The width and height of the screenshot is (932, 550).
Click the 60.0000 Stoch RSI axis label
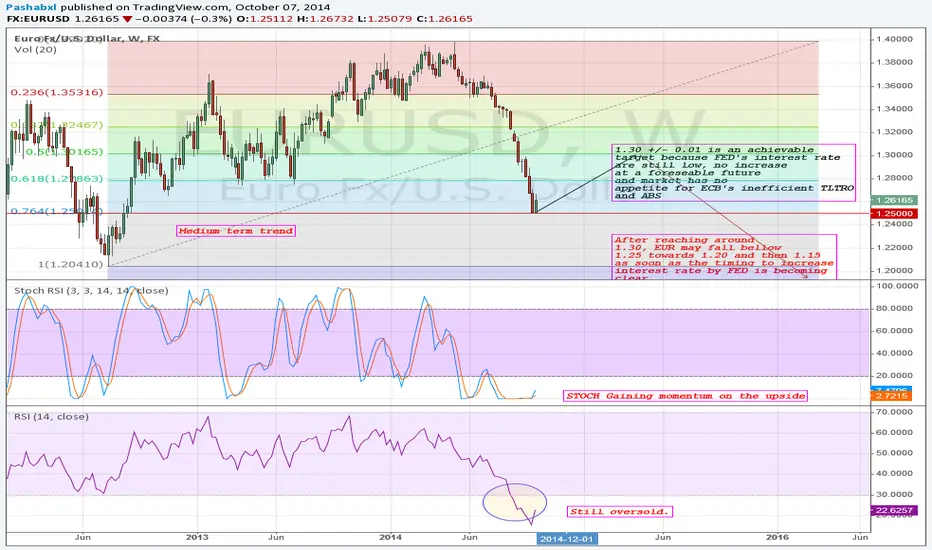[894, 331]
